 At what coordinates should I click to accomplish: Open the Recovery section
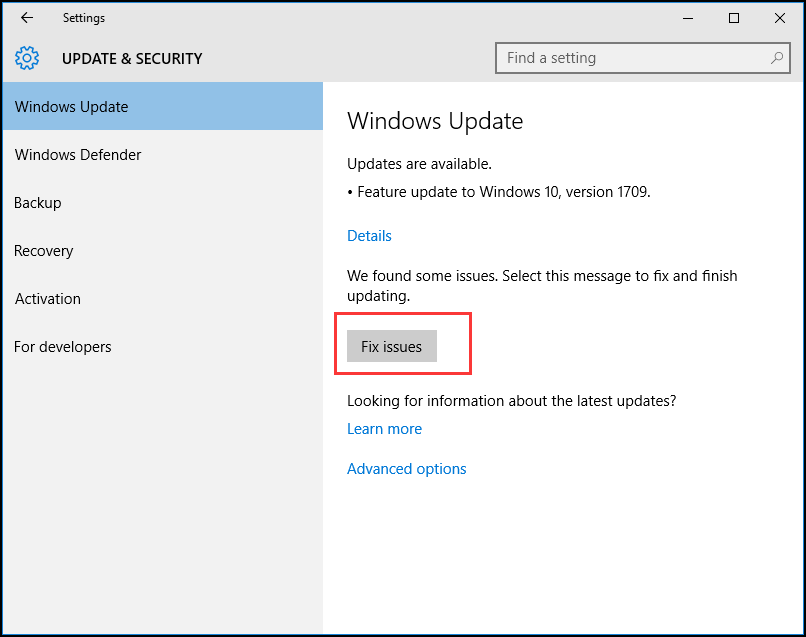click(43, 251)
